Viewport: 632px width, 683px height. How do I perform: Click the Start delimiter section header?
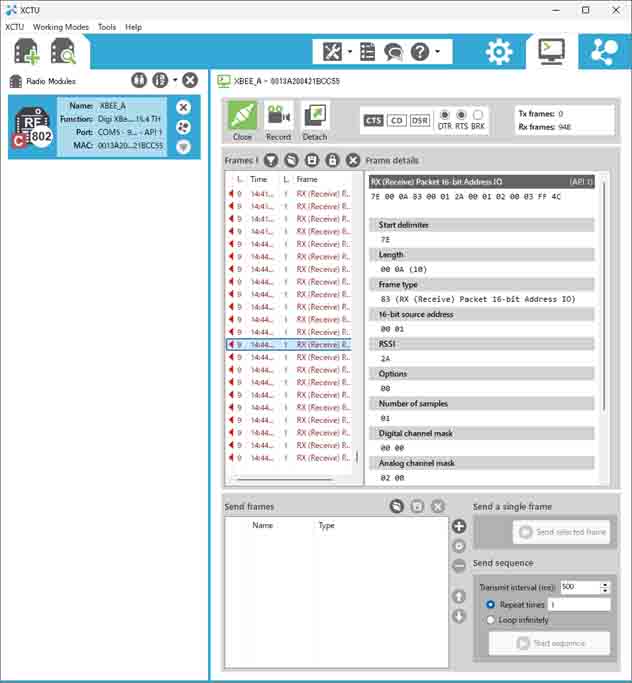click(482, 225)
